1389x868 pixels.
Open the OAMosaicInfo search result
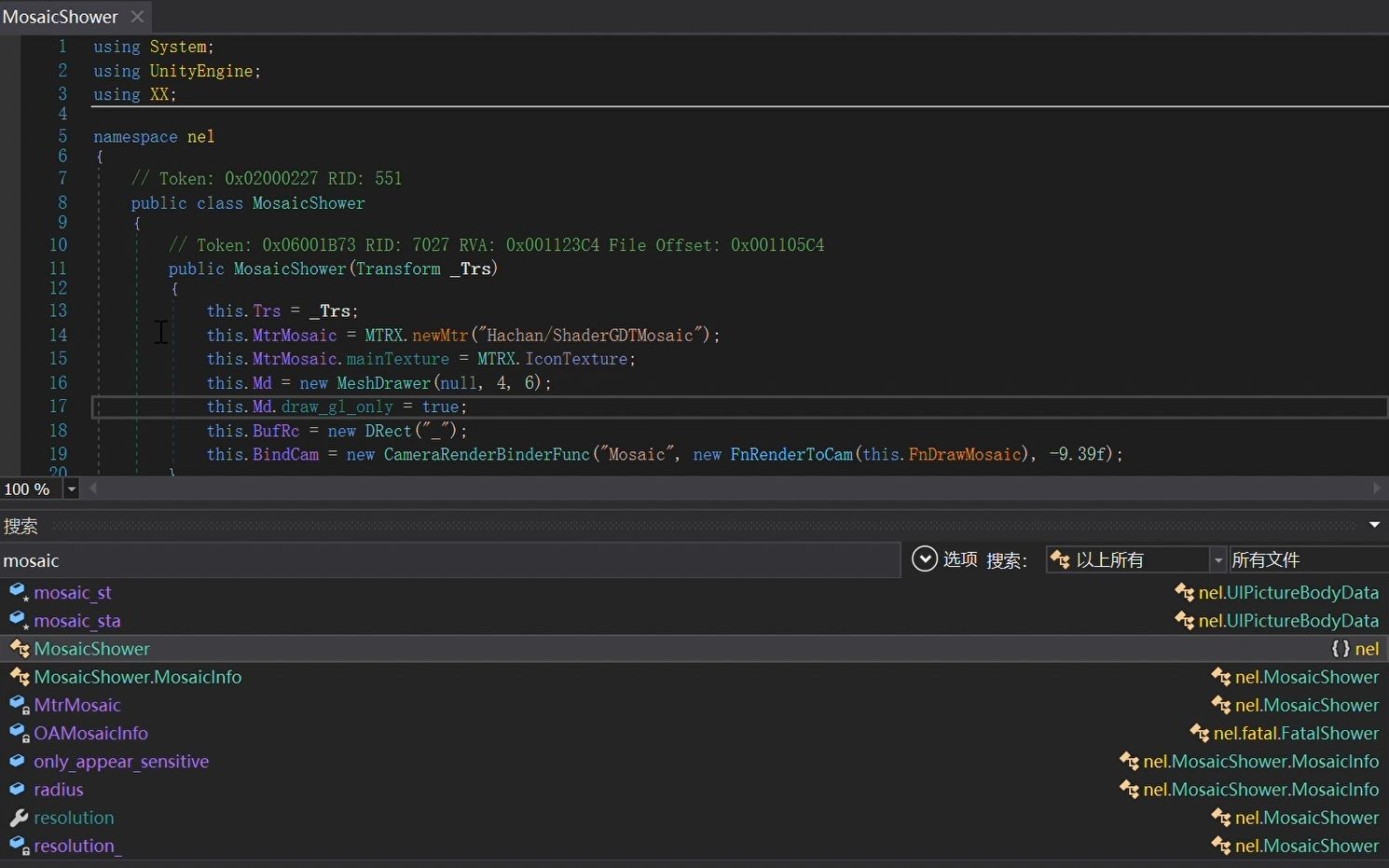(x=90, y=733)
